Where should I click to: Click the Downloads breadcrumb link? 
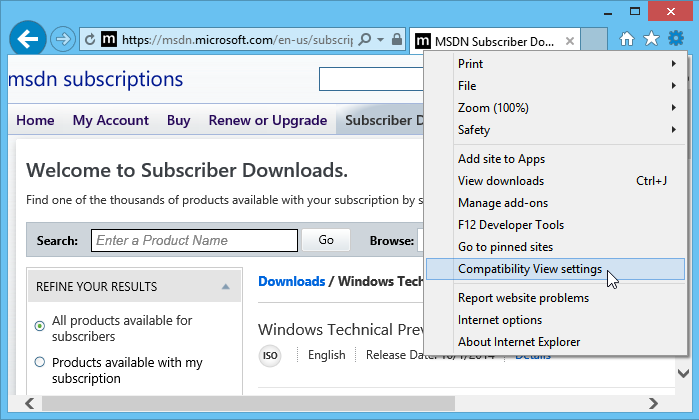point(292,281)
